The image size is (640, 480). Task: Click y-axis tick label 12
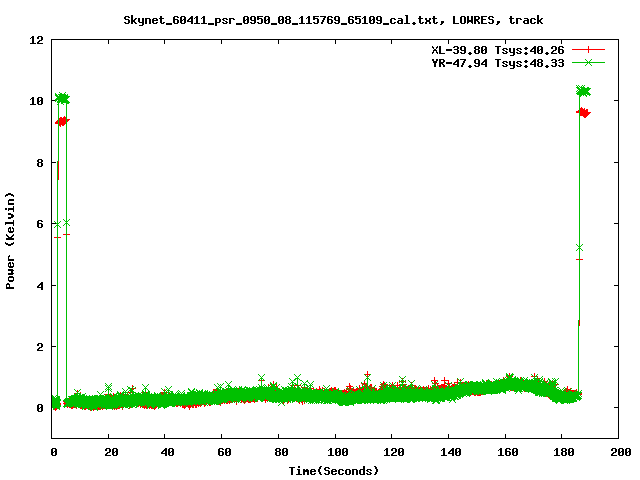tap(36, 40)
